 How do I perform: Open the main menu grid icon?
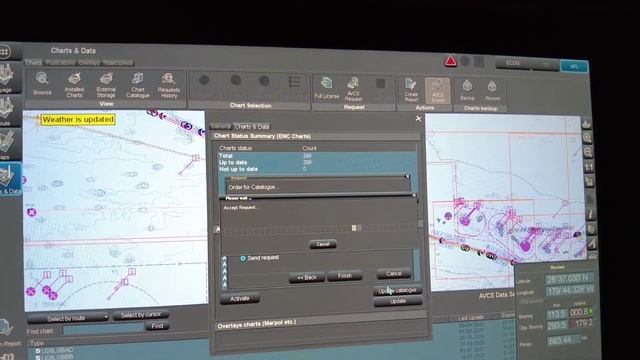[5, 52]
